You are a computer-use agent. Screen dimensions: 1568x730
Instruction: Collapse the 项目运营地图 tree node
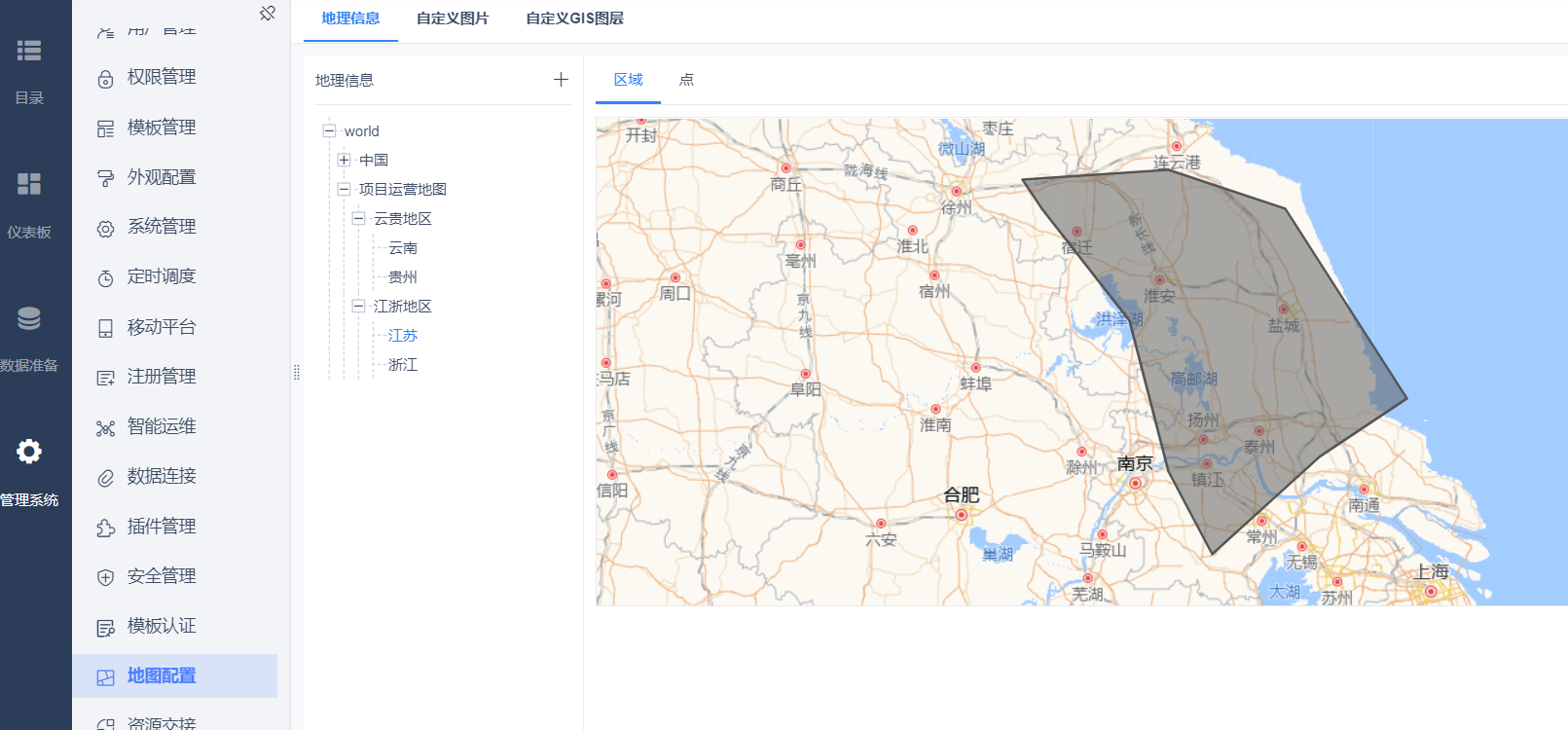(x=344, y=189)
